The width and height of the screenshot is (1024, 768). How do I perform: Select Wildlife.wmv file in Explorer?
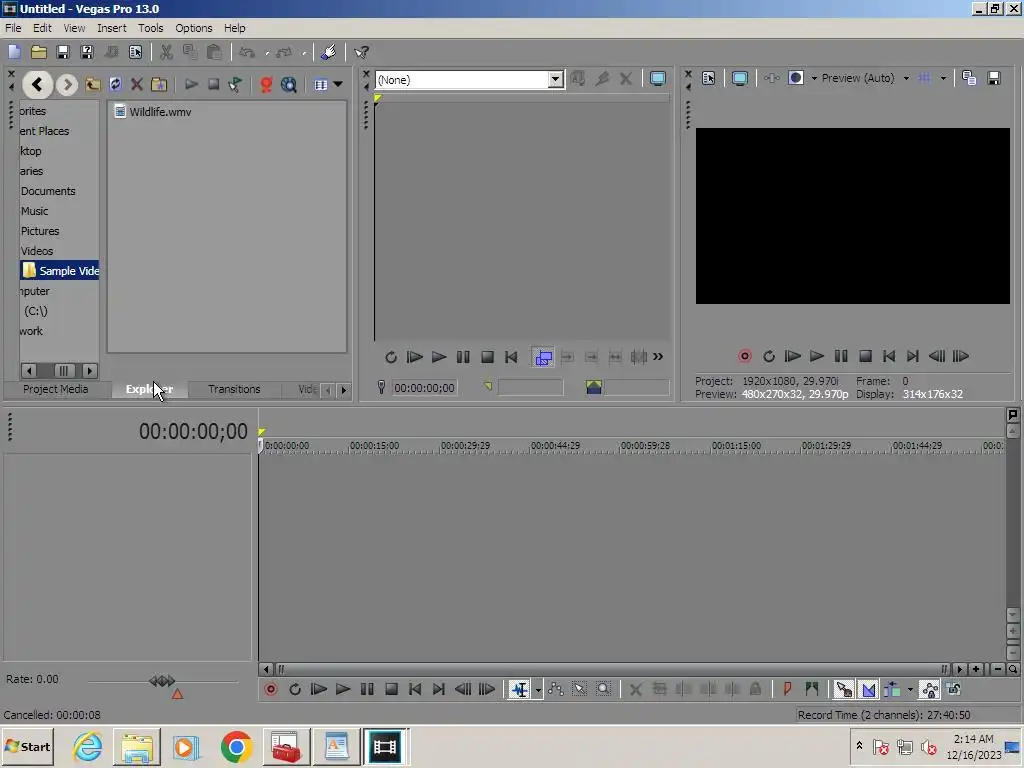click(x=153, y=112)
